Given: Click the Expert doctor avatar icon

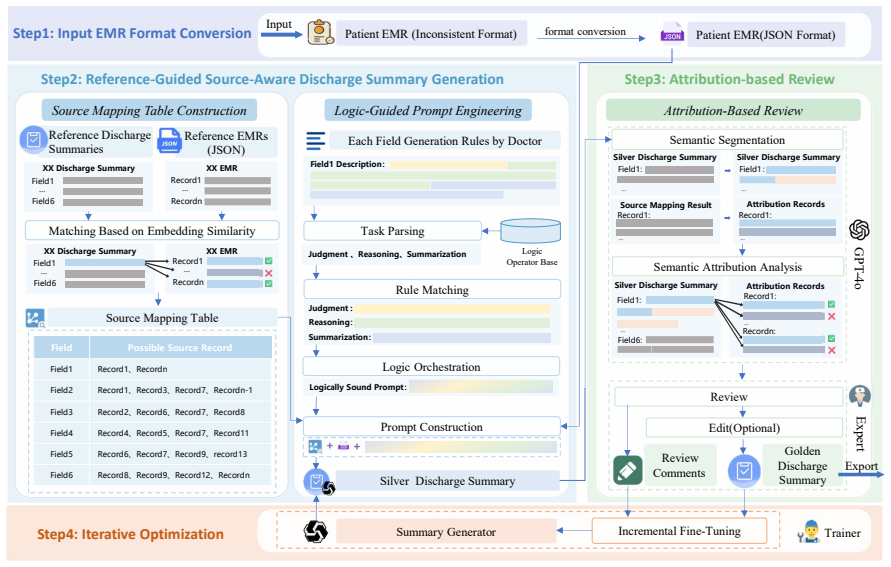Looking at the screenshot, I should (860, 396).
